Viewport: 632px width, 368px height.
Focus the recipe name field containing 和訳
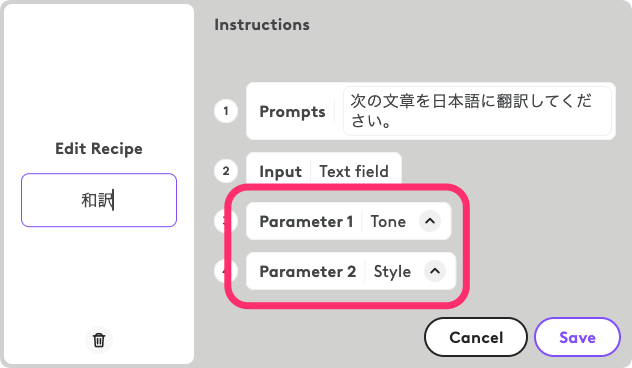pyautogui.click(x=99, y=200)
